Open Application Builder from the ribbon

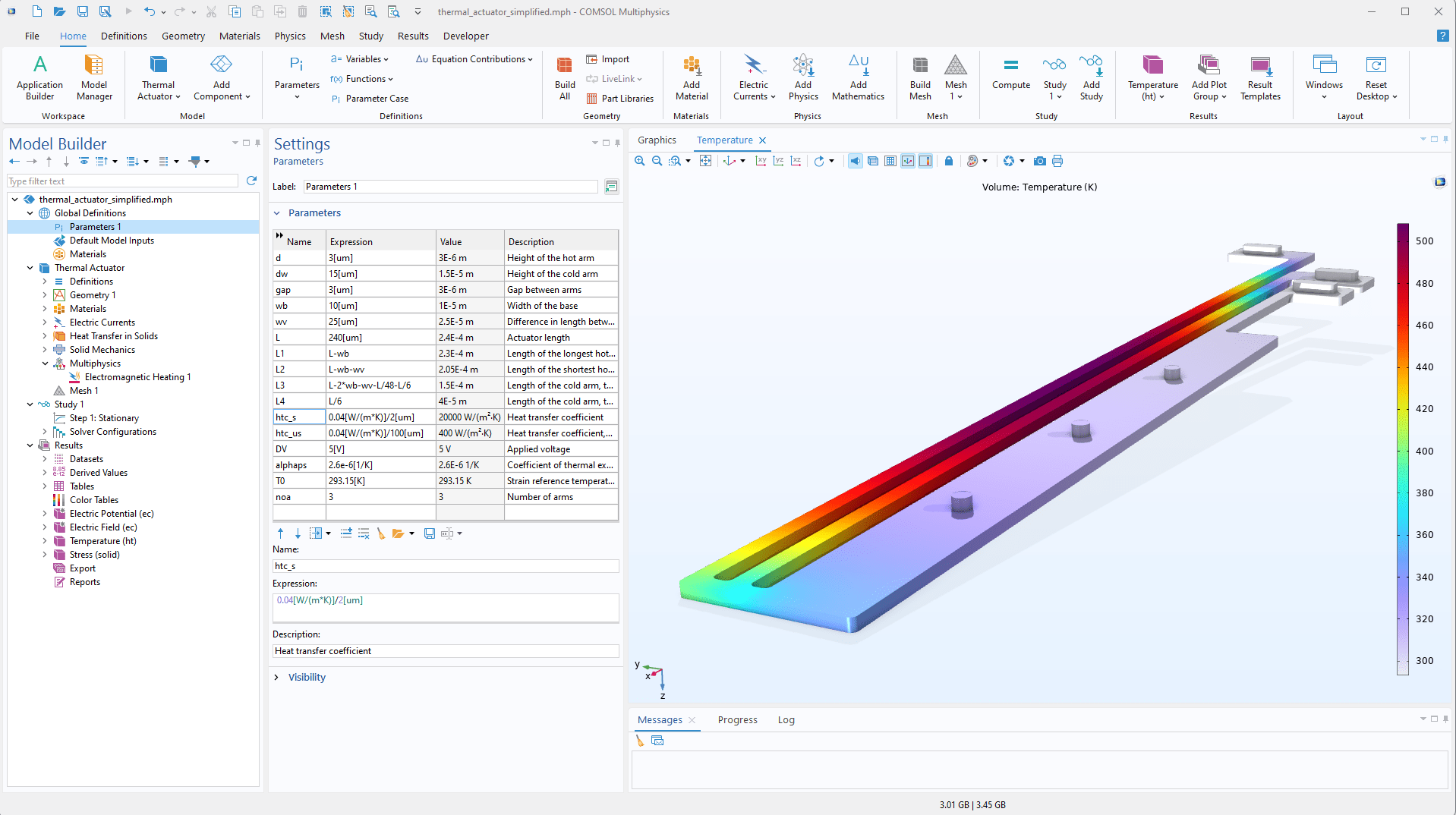pos(39,77)
